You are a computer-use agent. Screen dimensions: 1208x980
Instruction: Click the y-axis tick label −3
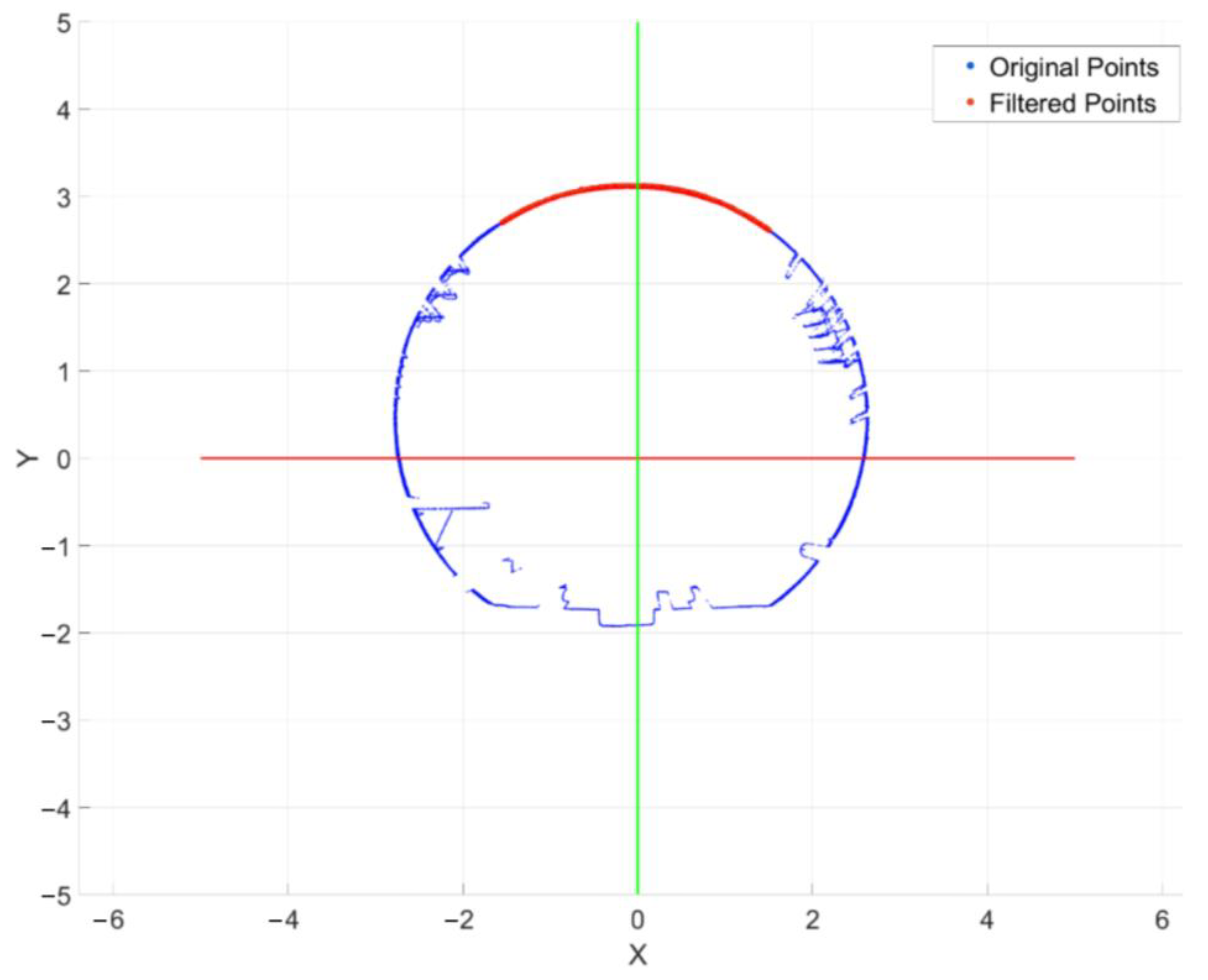(x=56, y=722)
